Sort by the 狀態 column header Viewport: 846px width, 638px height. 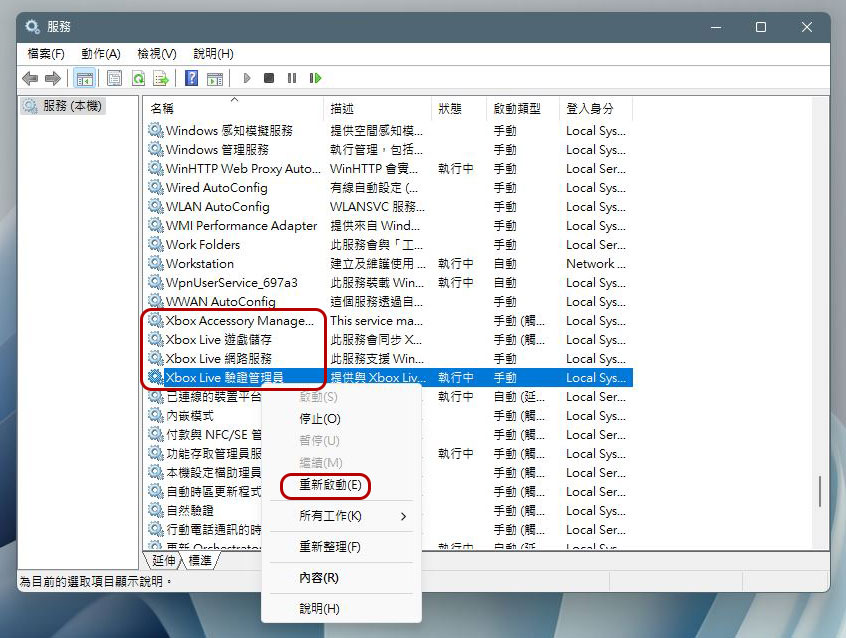tap(459, 108)
